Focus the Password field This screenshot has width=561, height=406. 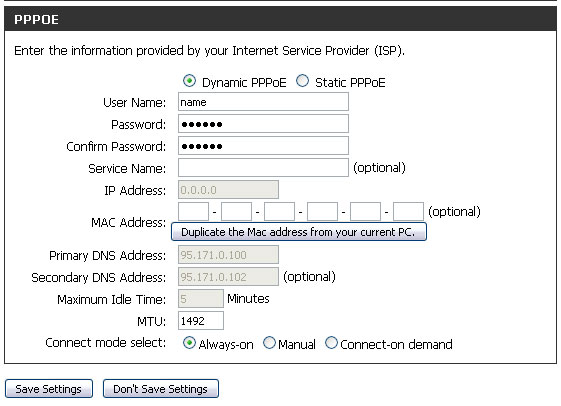pos(263,124)
